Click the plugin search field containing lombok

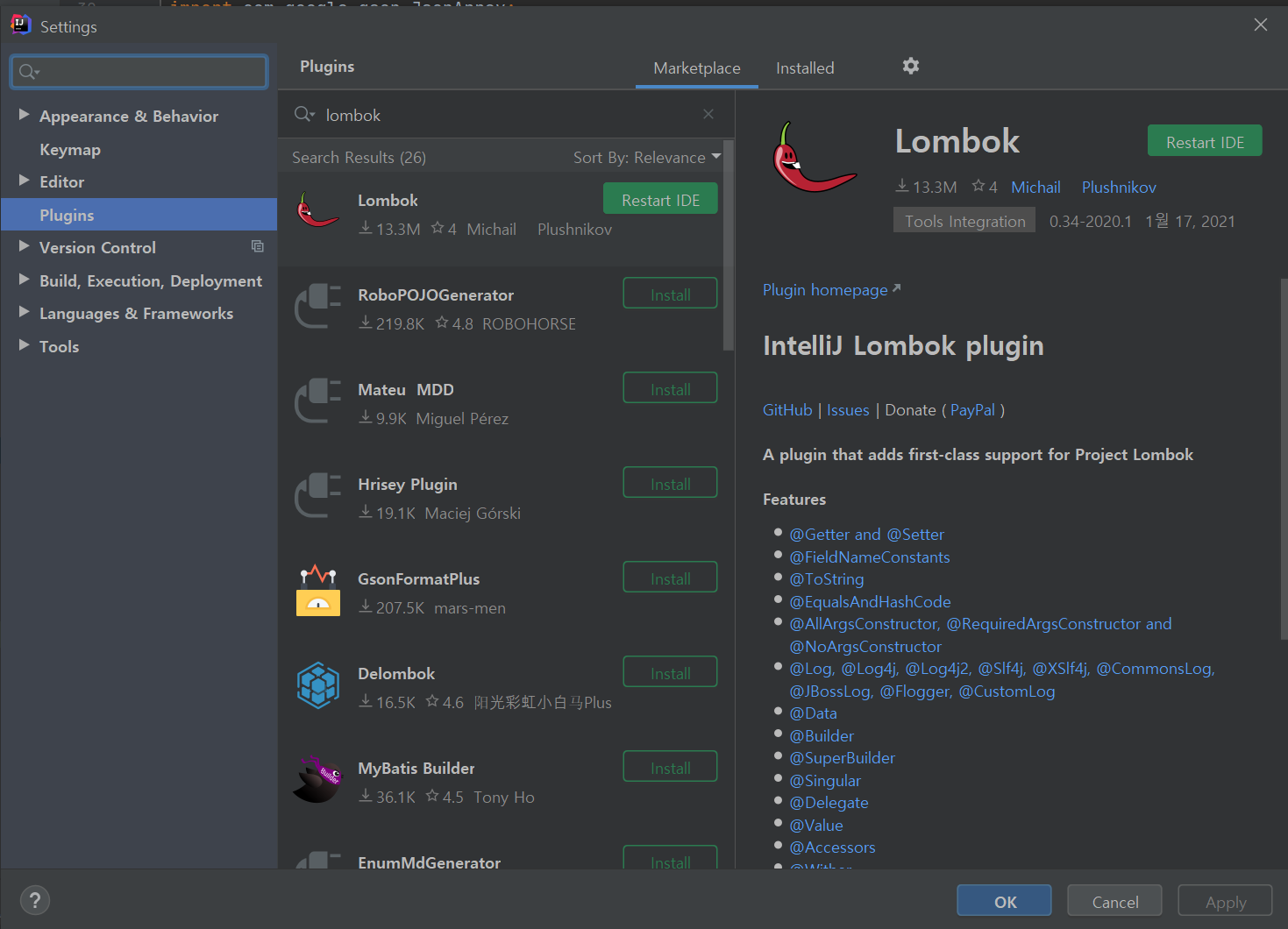pos(505,114)
